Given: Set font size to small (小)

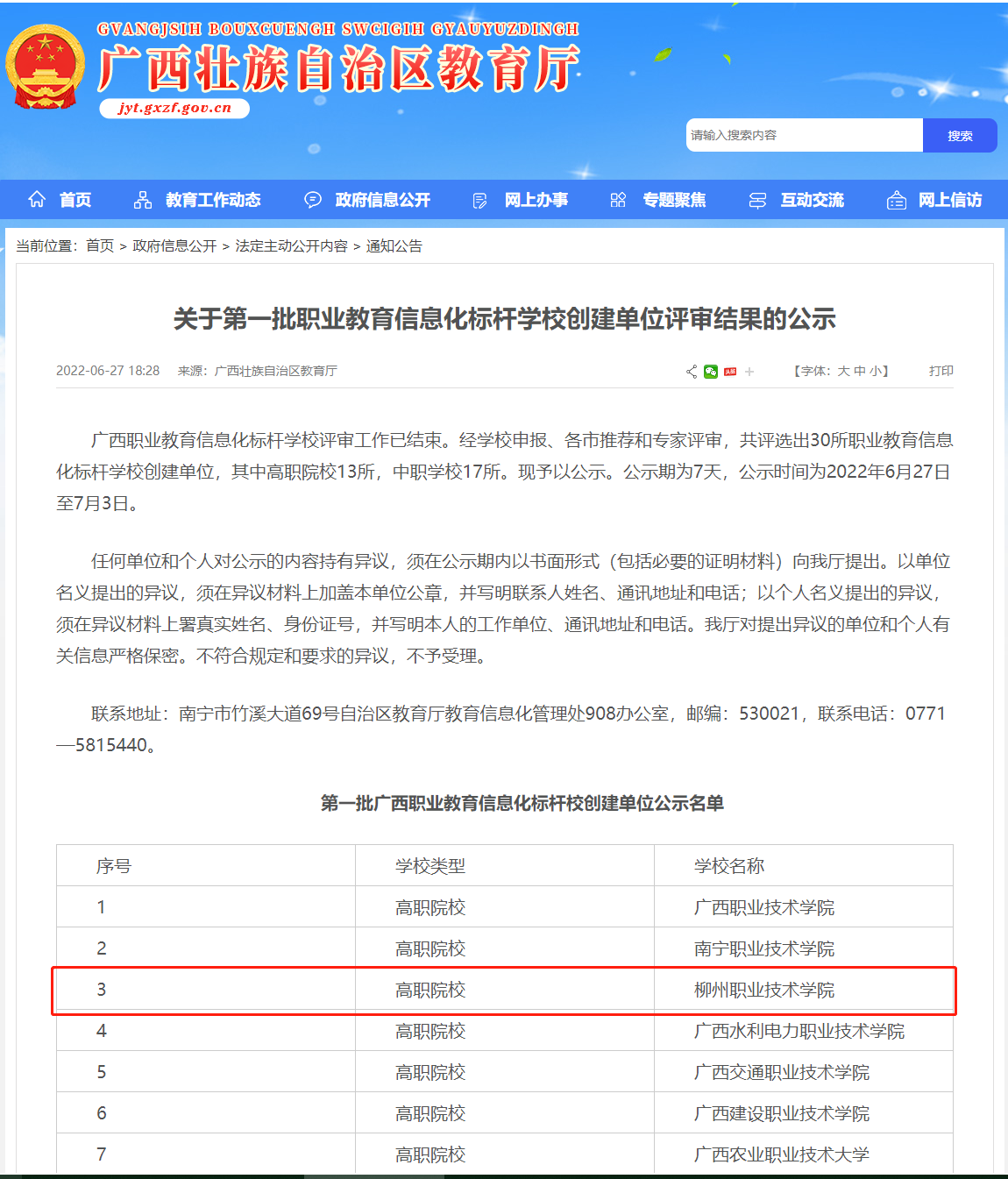Looking at the screenshot, I should 875,371.
